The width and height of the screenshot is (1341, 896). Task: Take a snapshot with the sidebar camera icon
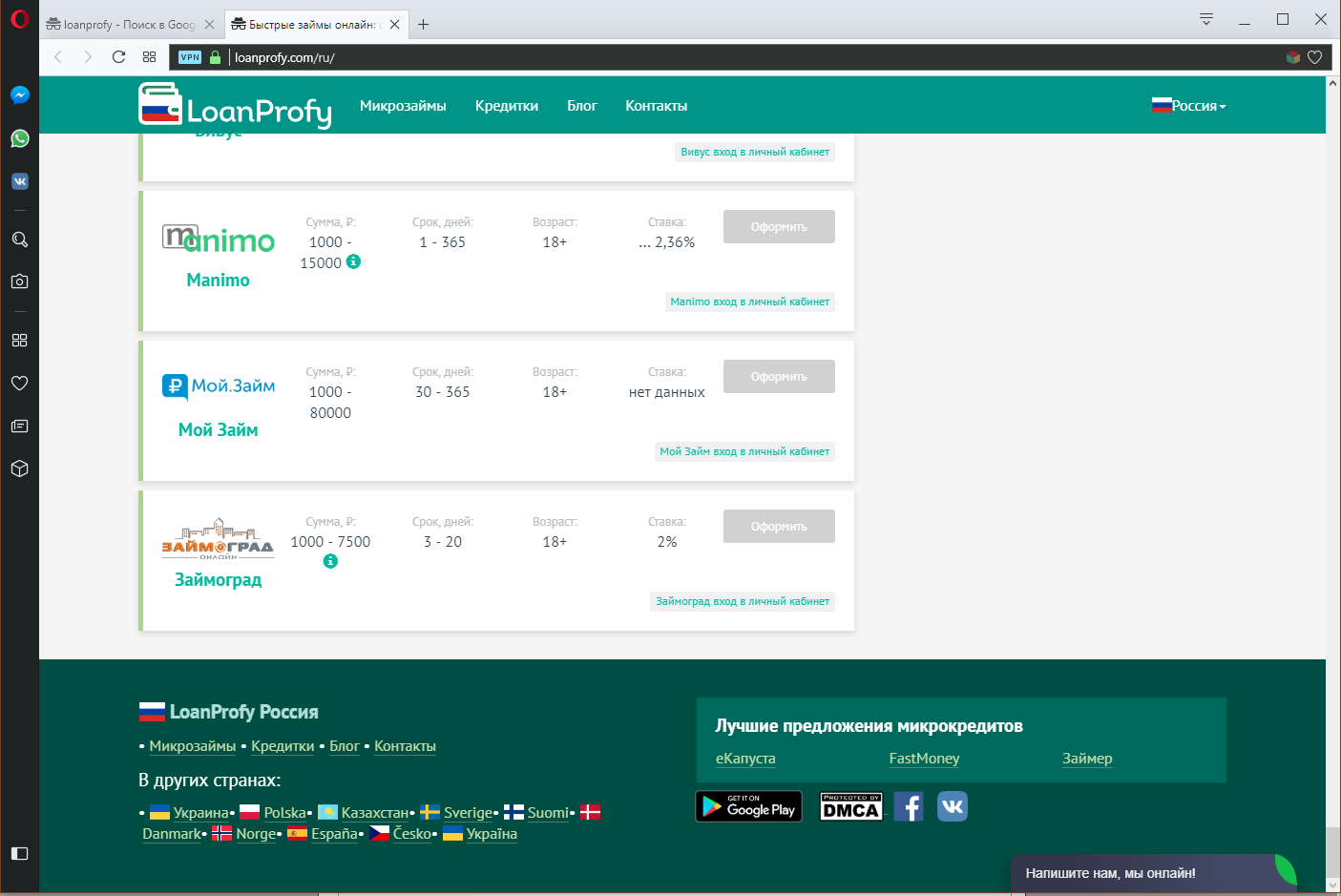coord(19,281)
